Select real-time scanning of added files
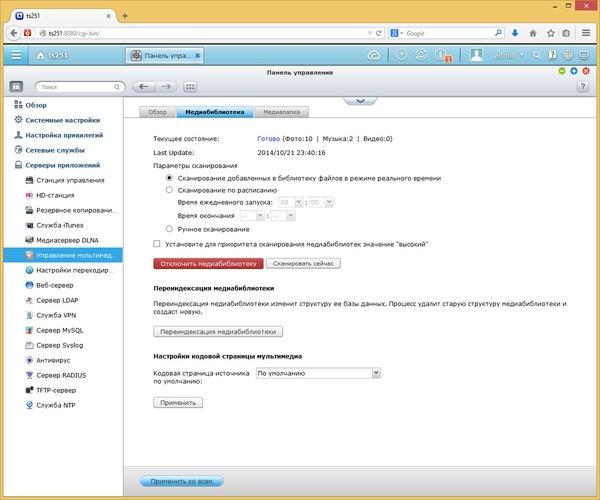 (169, 178)
